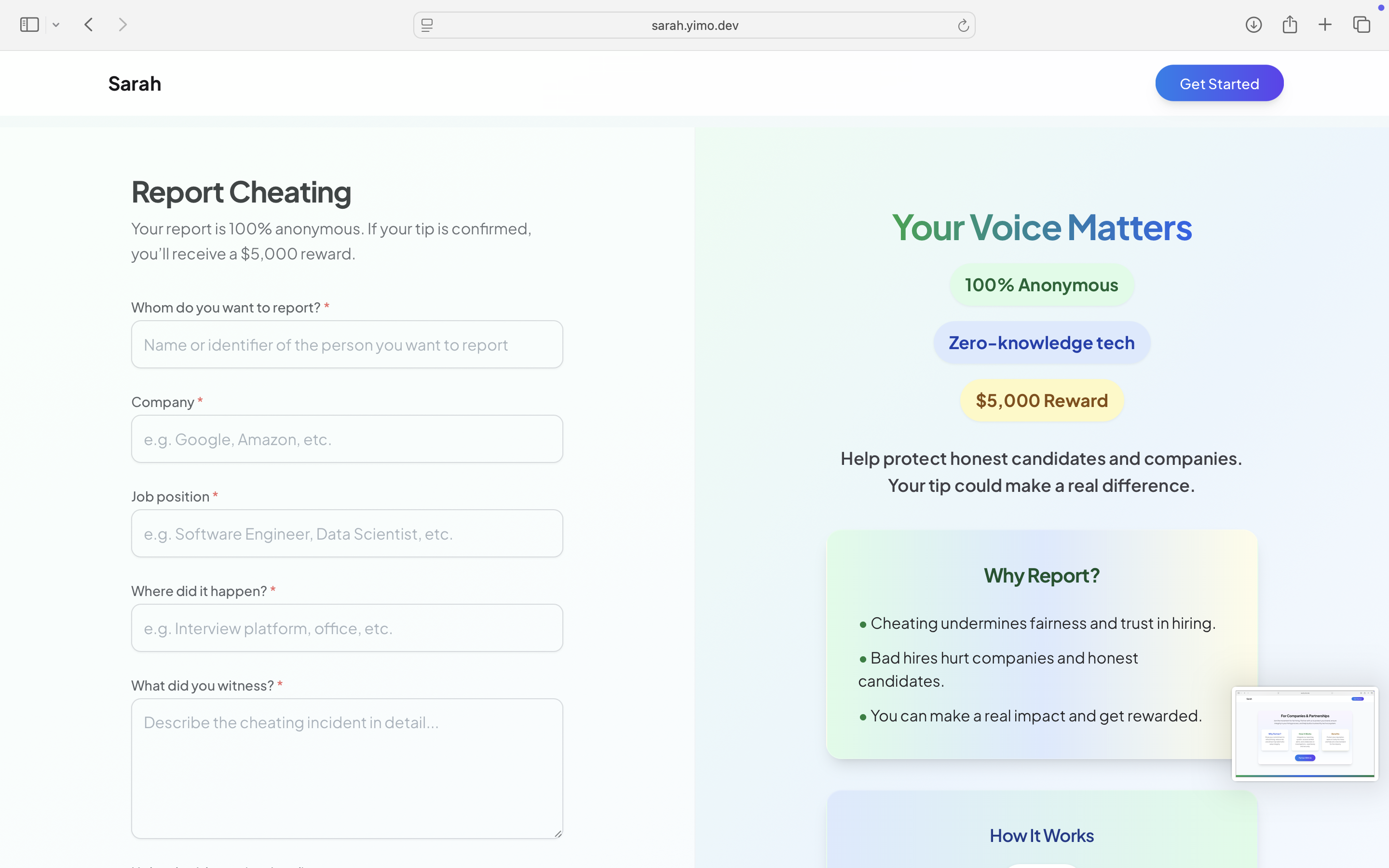Click the forward navigation arrow
The height and width of the screenshot is (868, 1389).
[122, 25]
